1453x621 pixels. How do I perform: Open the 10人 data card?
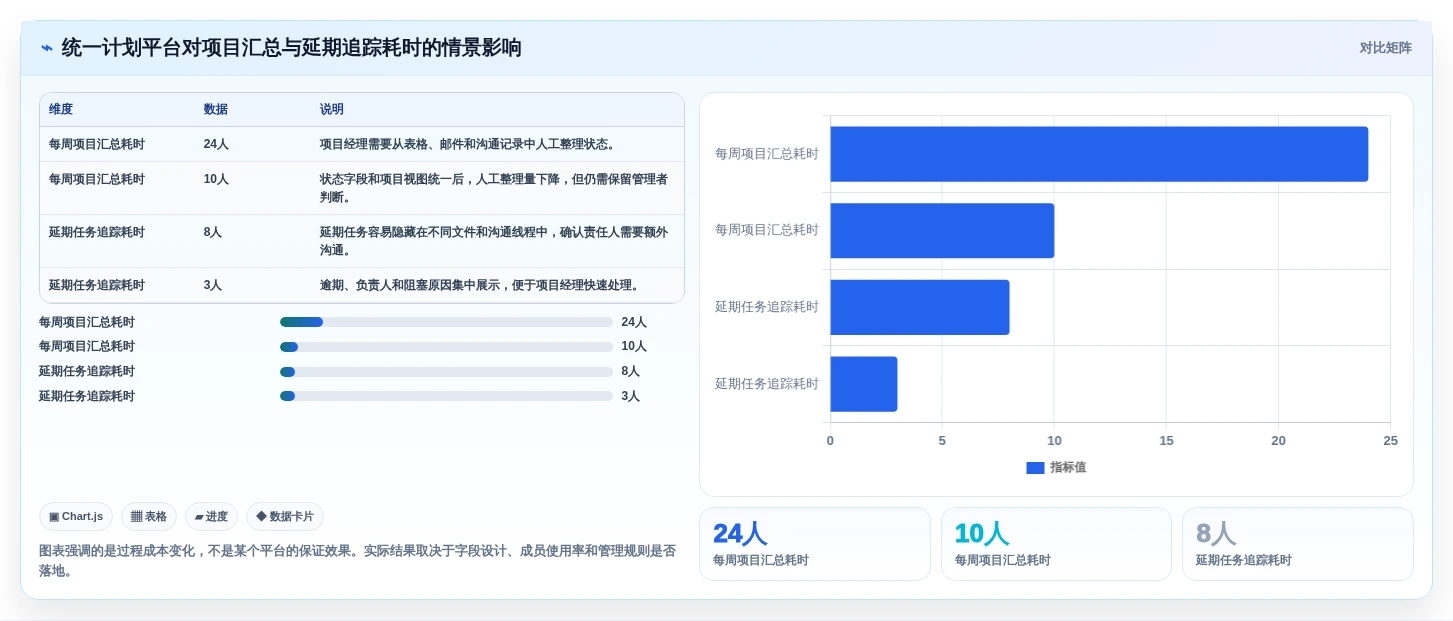(1056, 544)
